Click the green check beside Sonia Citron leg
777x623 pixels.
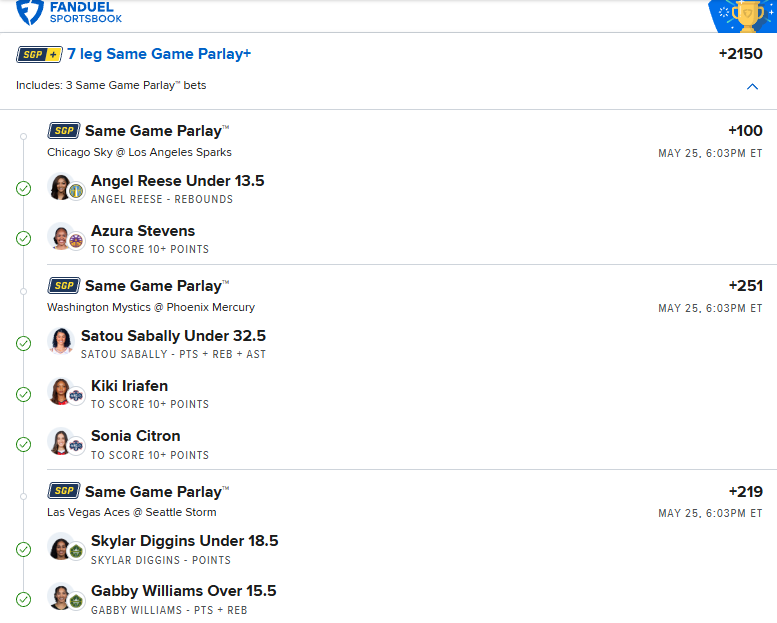(23, 445)
